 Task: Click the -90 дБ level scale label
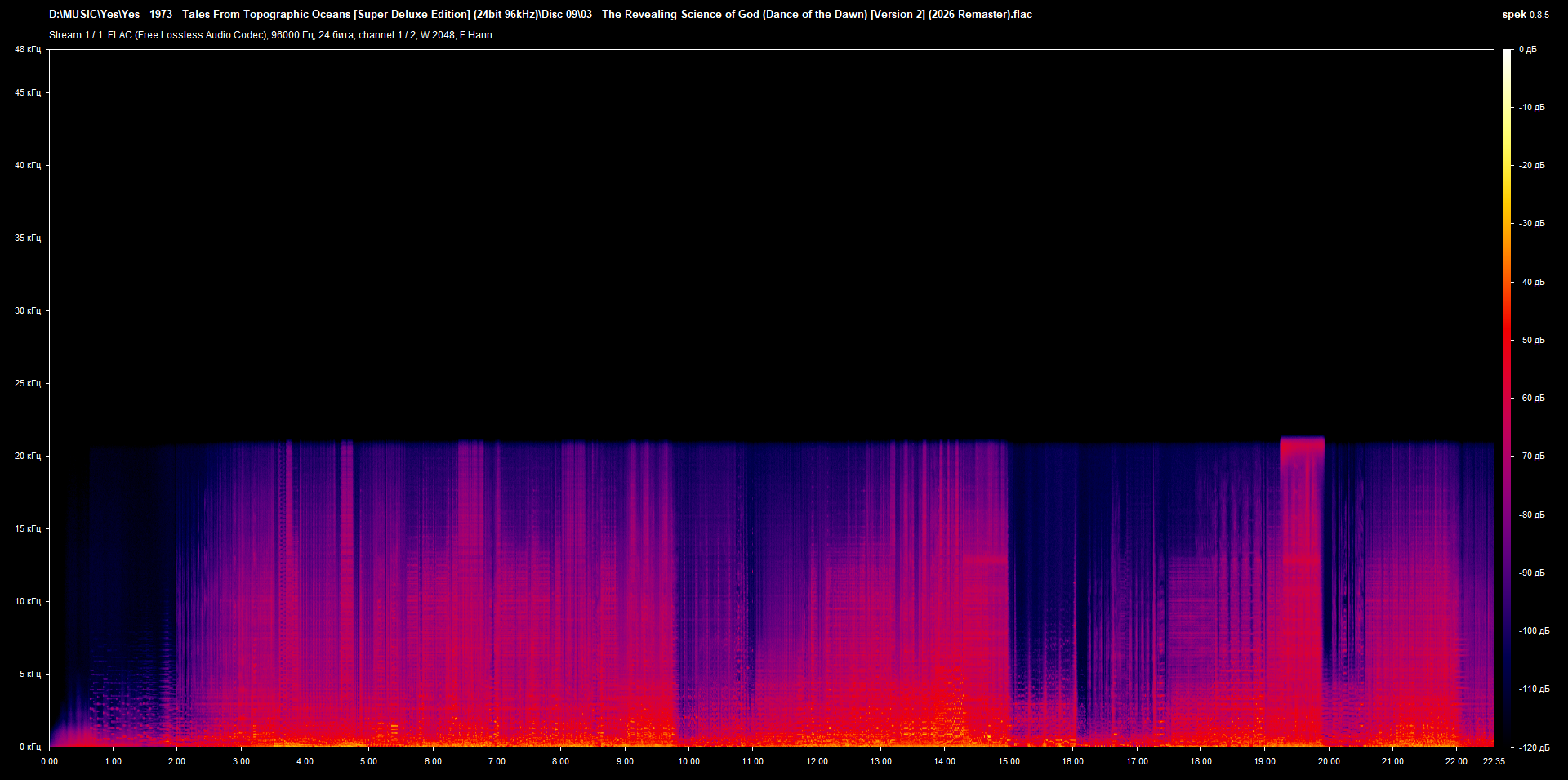pyautogui.click(x=1532, y=573)
